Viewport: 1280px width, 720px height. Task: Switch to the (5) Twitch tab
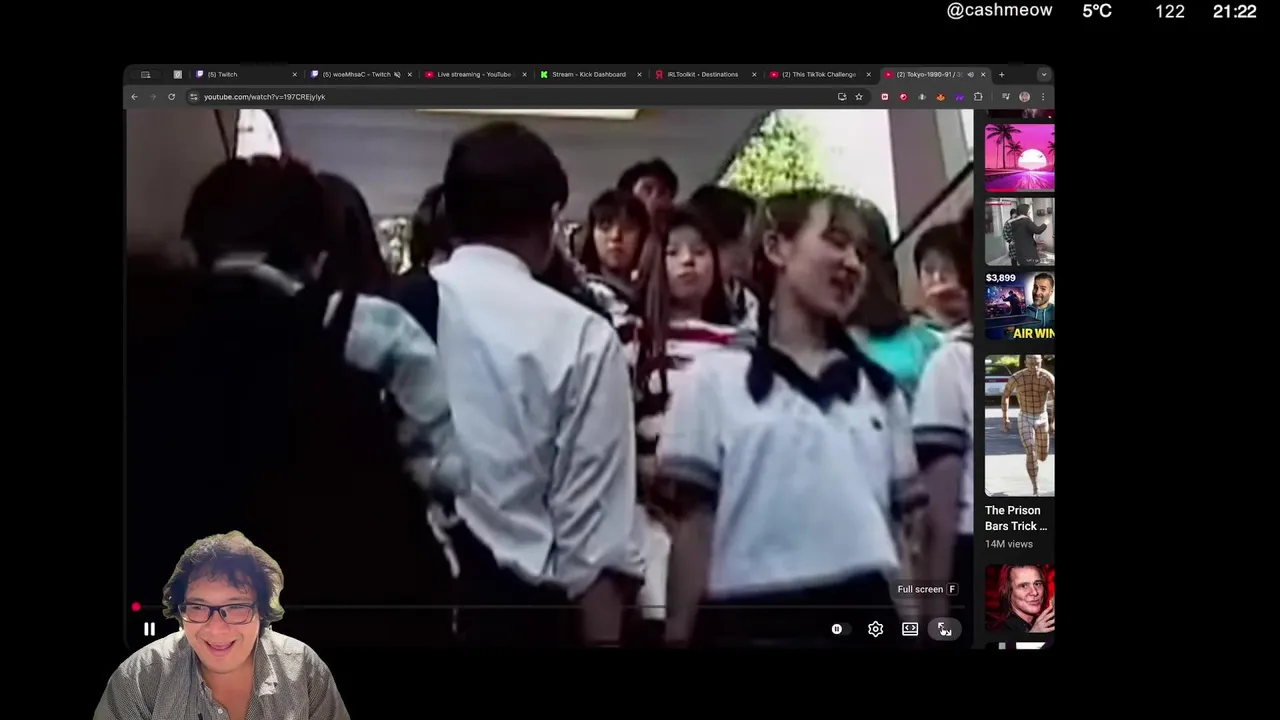[x=245, y=74]
